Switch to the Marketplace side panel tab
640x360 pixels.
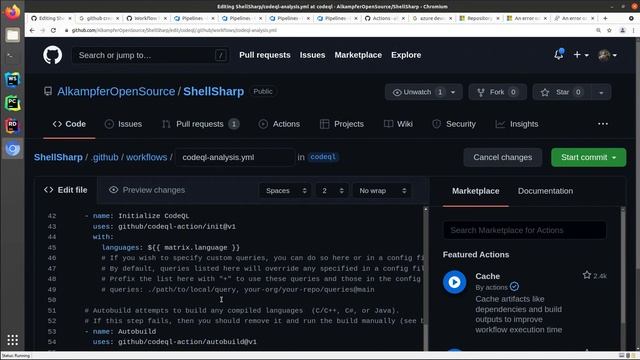point(476,191)
